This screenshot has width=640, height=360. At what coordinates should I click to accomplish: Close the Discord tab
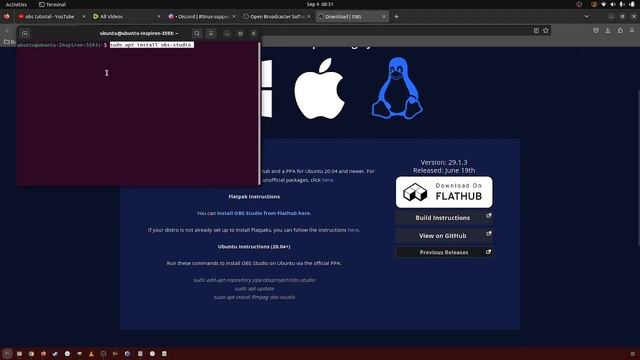pyautogui.click(x=234, y=17)
